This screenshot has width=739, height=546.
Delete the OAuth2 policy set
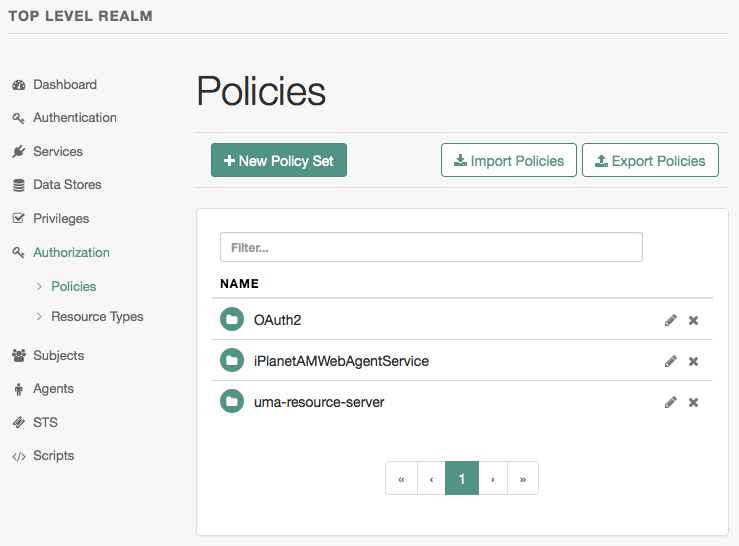(693, 321)
